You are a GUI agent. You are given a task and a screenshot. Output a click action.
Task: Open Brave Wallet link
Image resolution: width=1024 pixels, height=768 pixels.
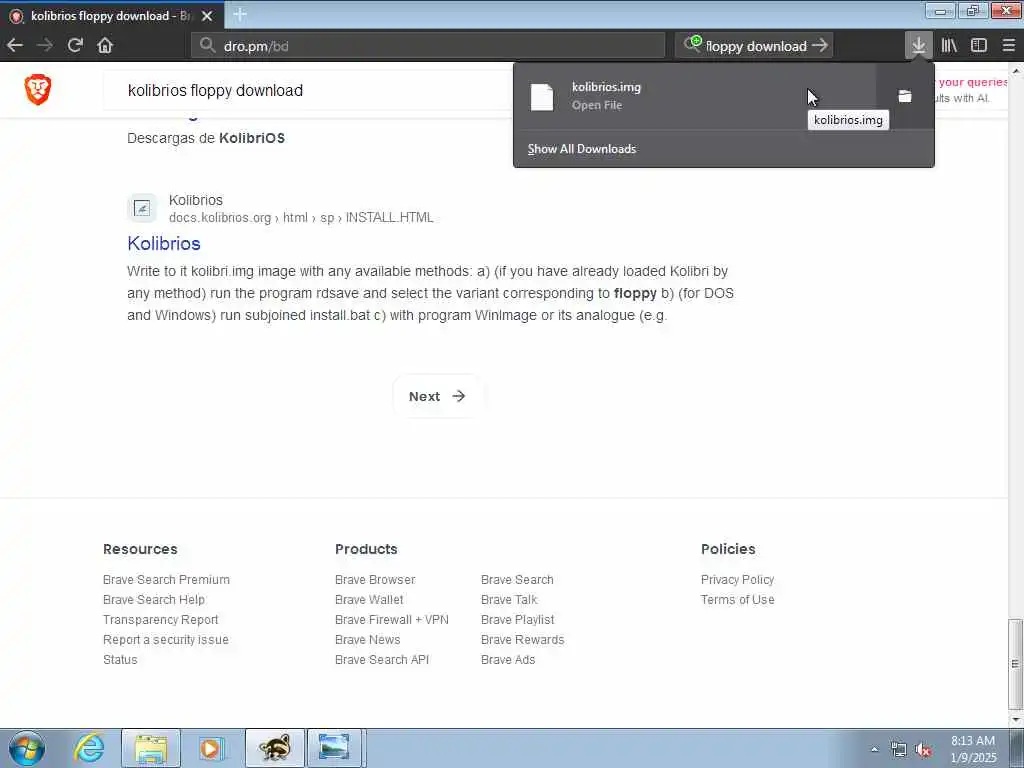pos(369,600)
